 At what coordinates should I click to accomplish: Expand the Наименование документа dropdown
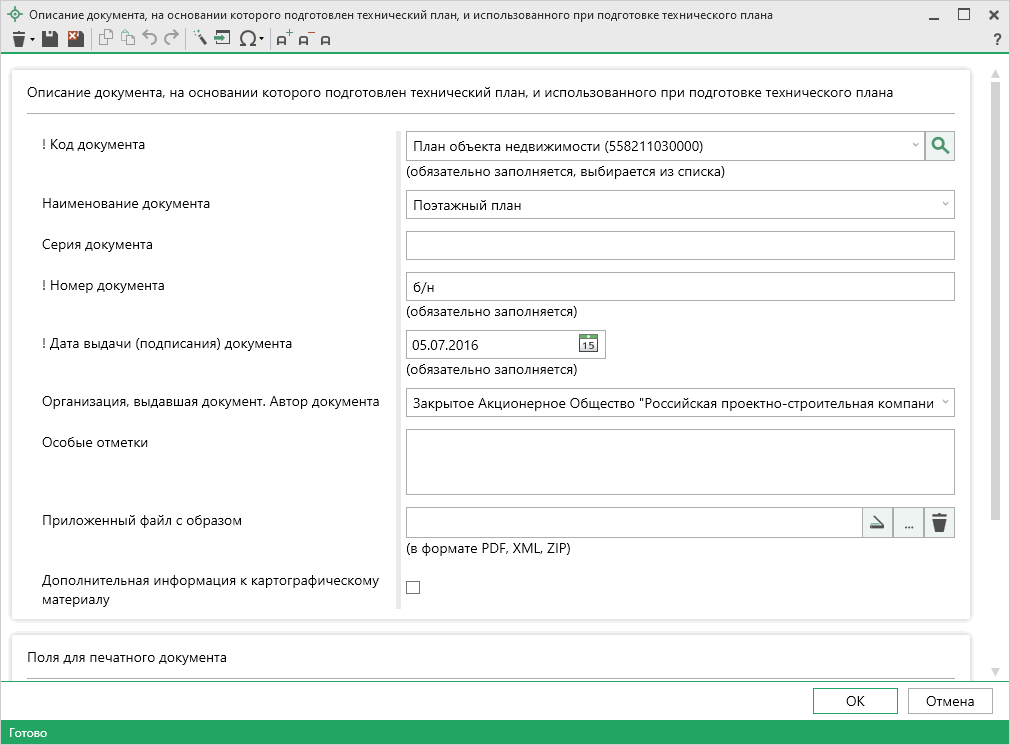pyautogui.click(x=945, y=205)
